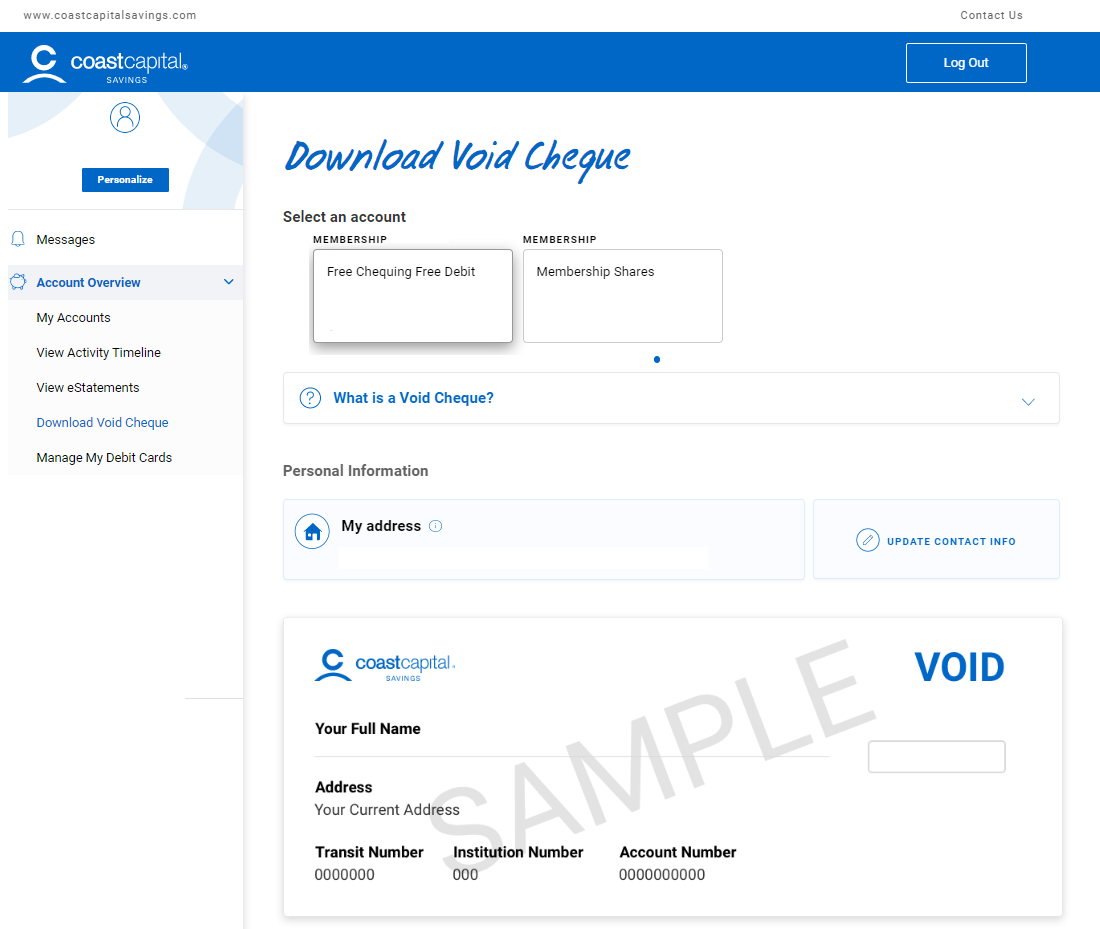1100x929 pixels.
Task: Expand the What is a Void Cheque section
Action: point(1028,401)
